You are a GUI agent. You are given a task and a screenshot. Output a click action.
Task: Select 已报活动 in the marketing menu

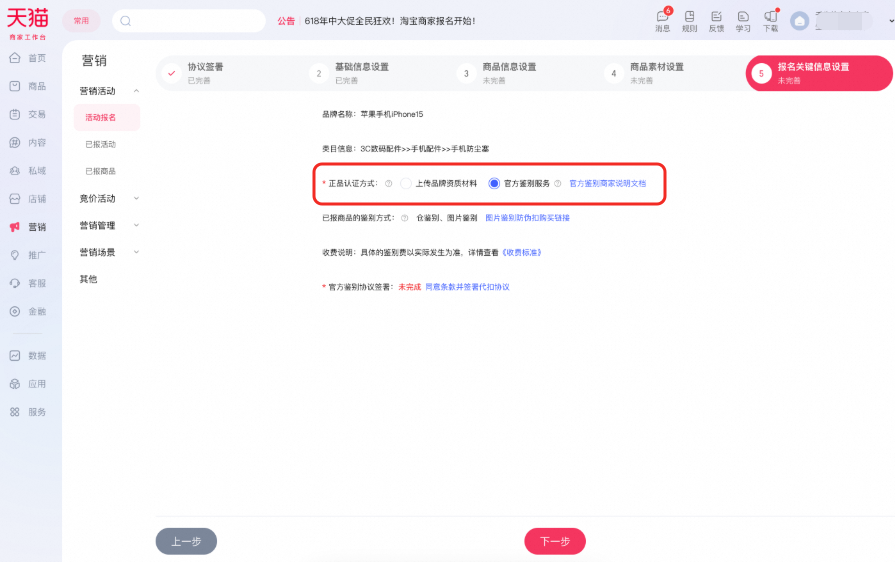click(100, 144)
